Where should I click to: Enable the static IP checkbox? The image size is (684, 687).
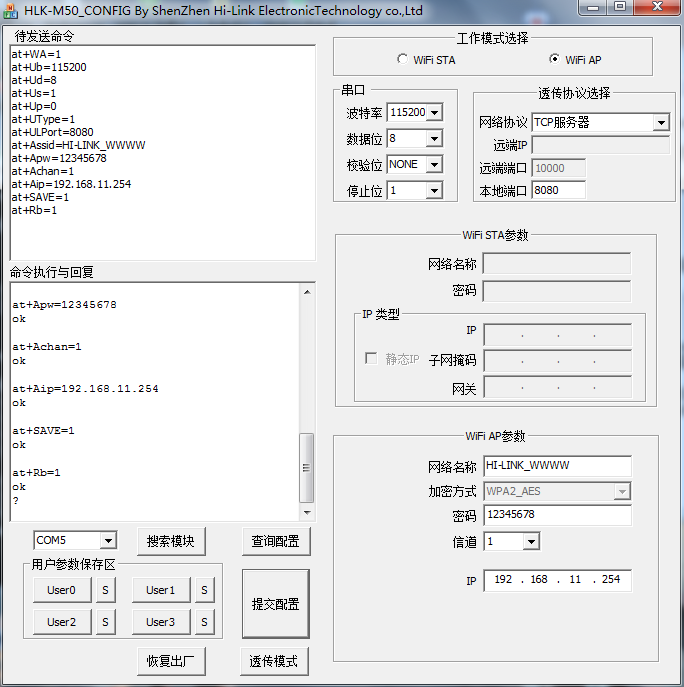pos(371,359)
